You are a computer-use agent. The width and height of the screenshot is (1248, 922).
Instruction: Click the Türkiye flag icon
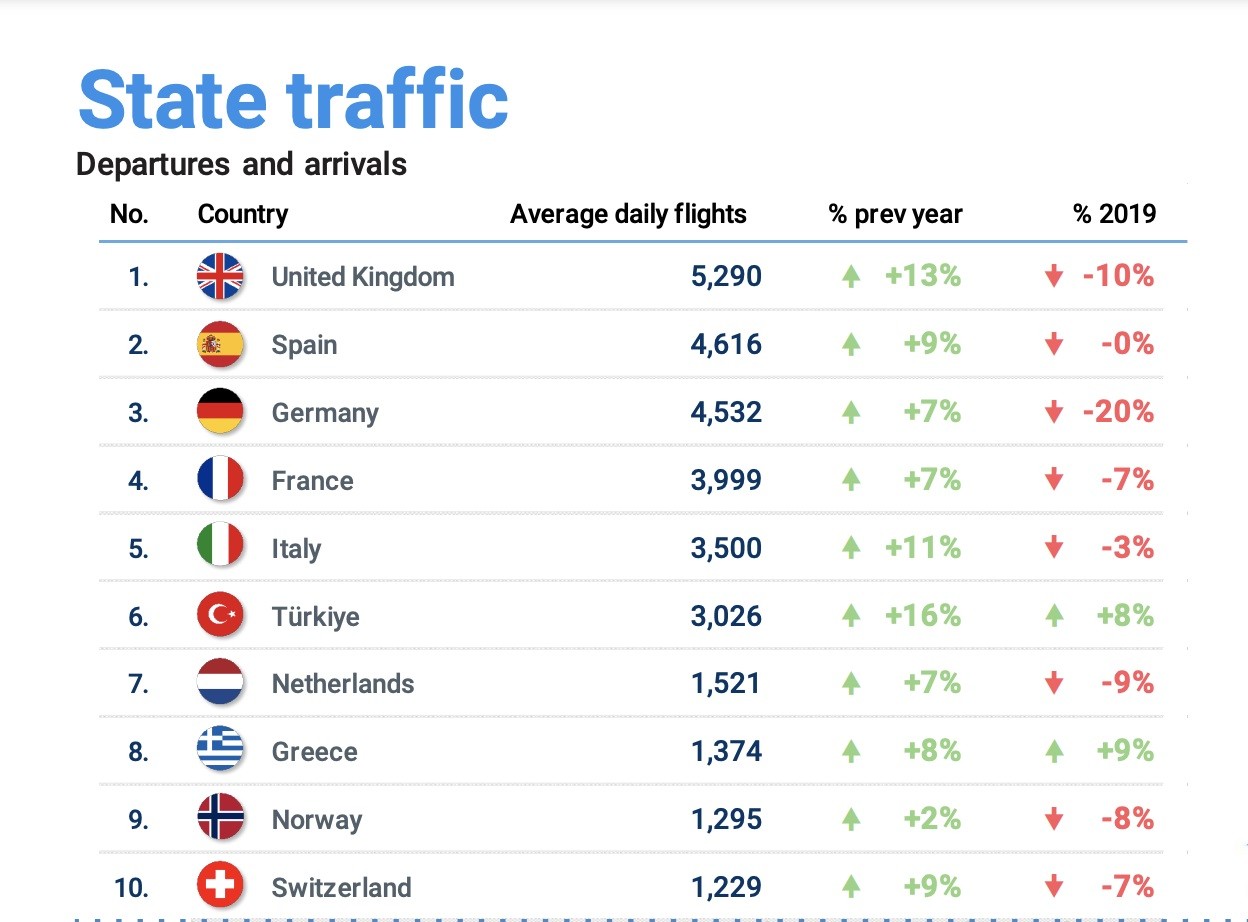220,616
